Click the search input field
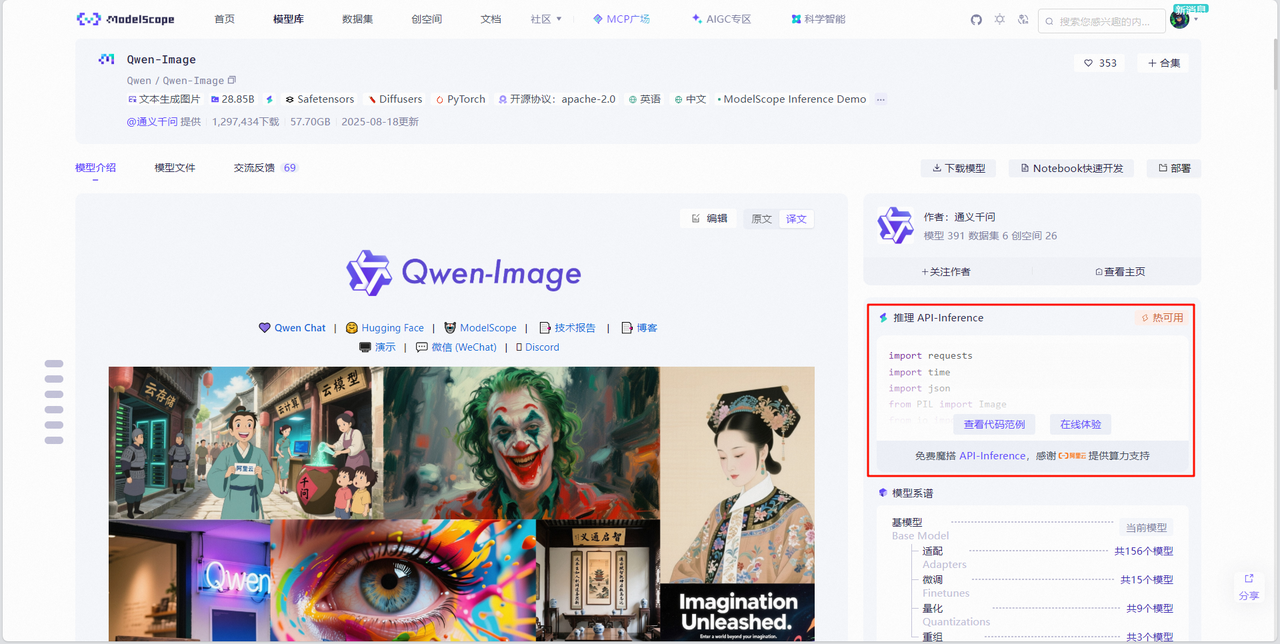The width and height of the screenshot is (1280, 644). (1108, 21)
